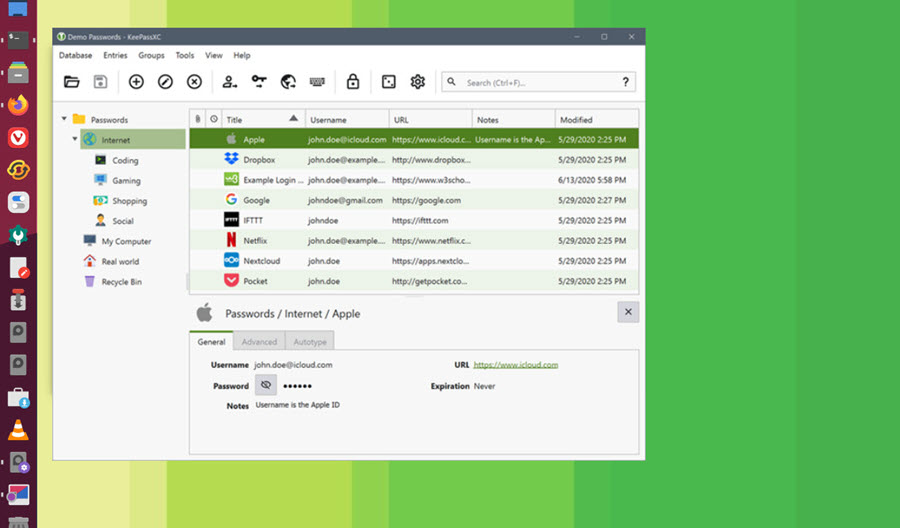Open Vivaldi browser from the dock
This screenshot has width=900, height=528.
pos(18,138)
